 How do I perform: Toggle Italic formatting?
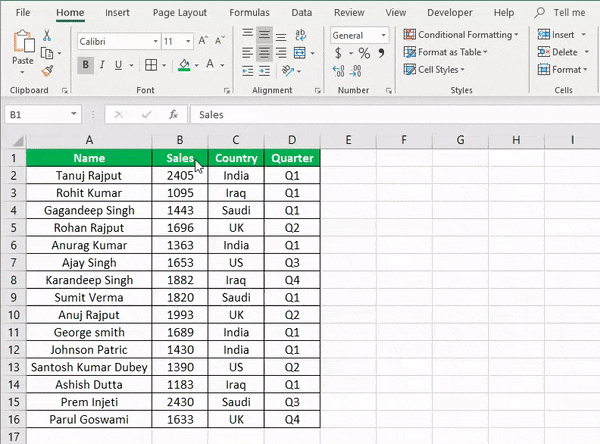(102, 65)
